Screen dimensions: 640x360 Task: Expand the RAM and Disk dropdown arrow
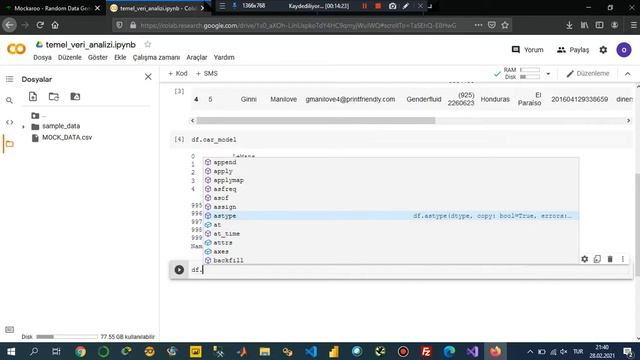(548, 74)
